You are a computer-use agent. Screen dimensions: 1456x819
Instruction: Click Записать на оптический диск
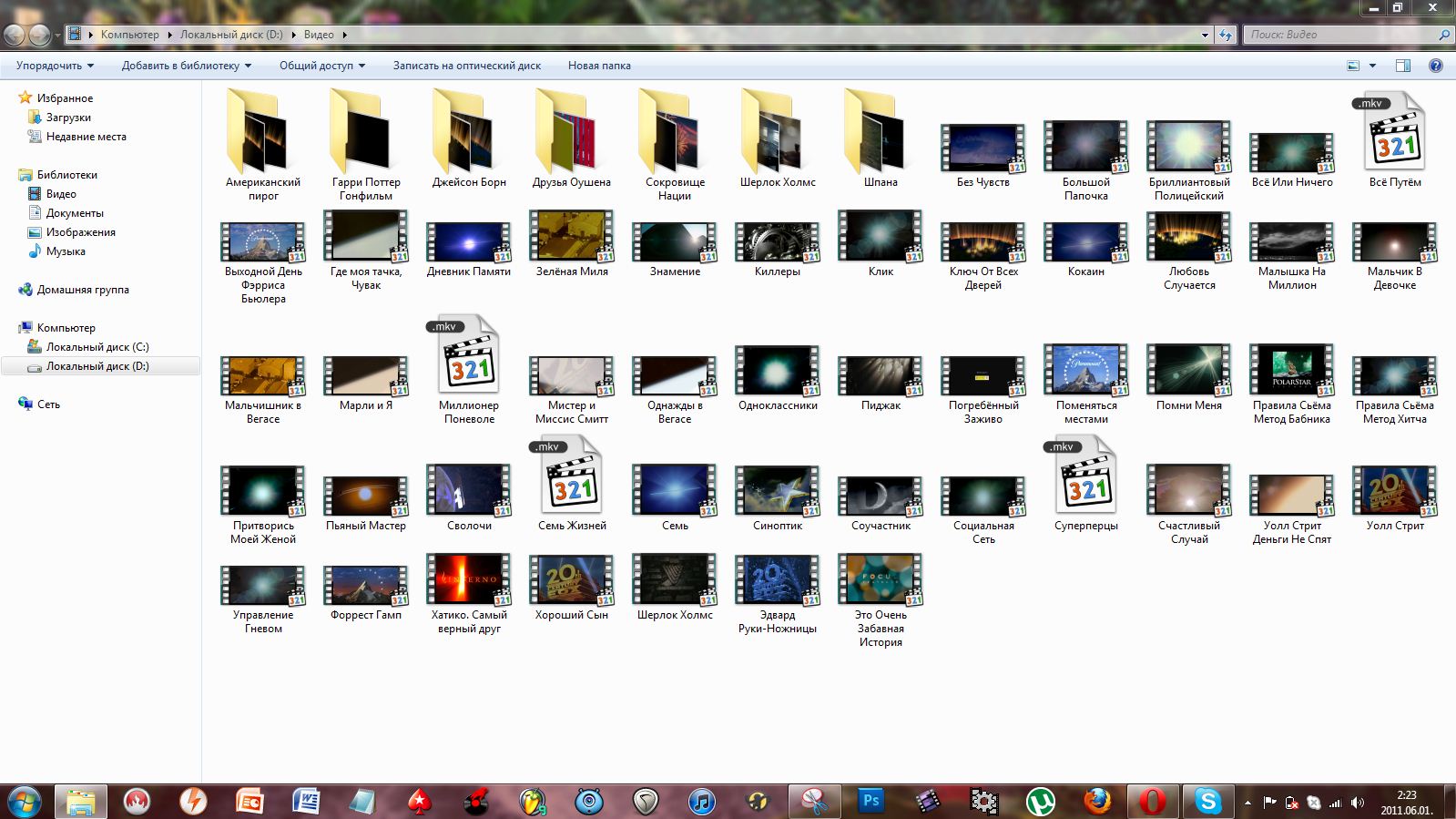pos(466,66)
